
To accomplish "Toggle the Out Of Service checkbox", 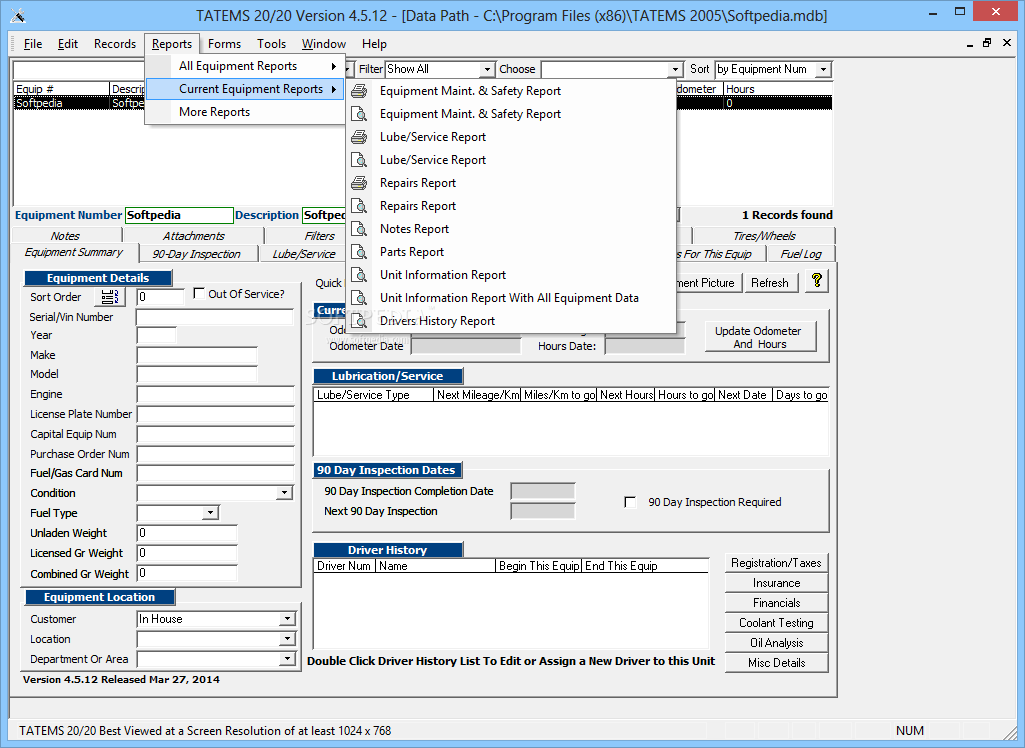I will (x=199, y=294).
